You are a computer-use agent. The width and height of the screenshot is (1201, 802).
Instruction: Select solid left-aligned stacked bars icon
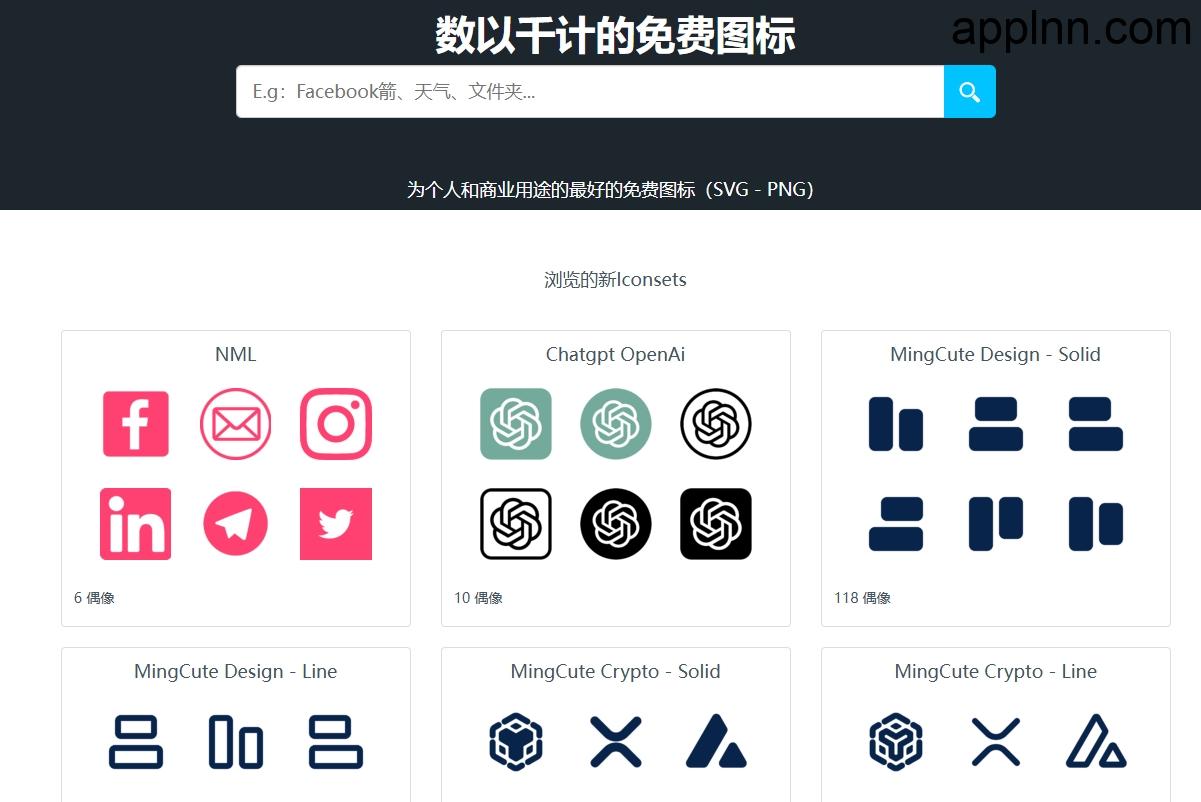pos(1096,424)
